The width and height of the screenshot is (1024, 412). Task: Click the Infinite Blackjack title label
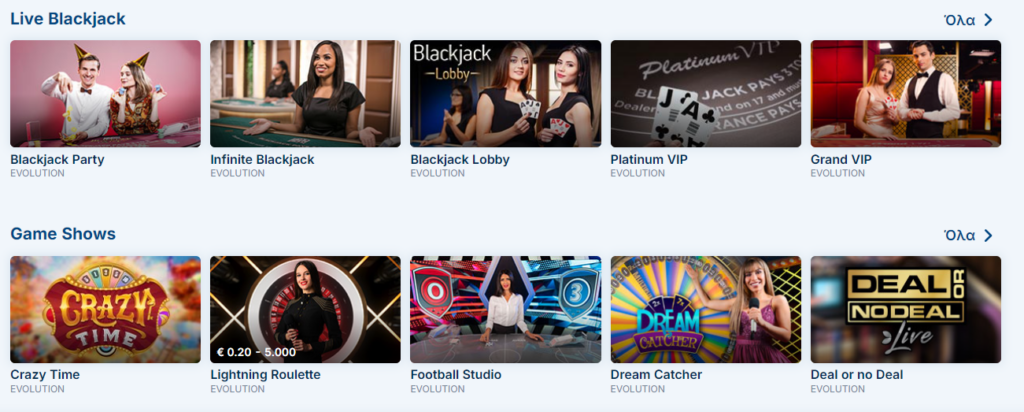[262, 159]
